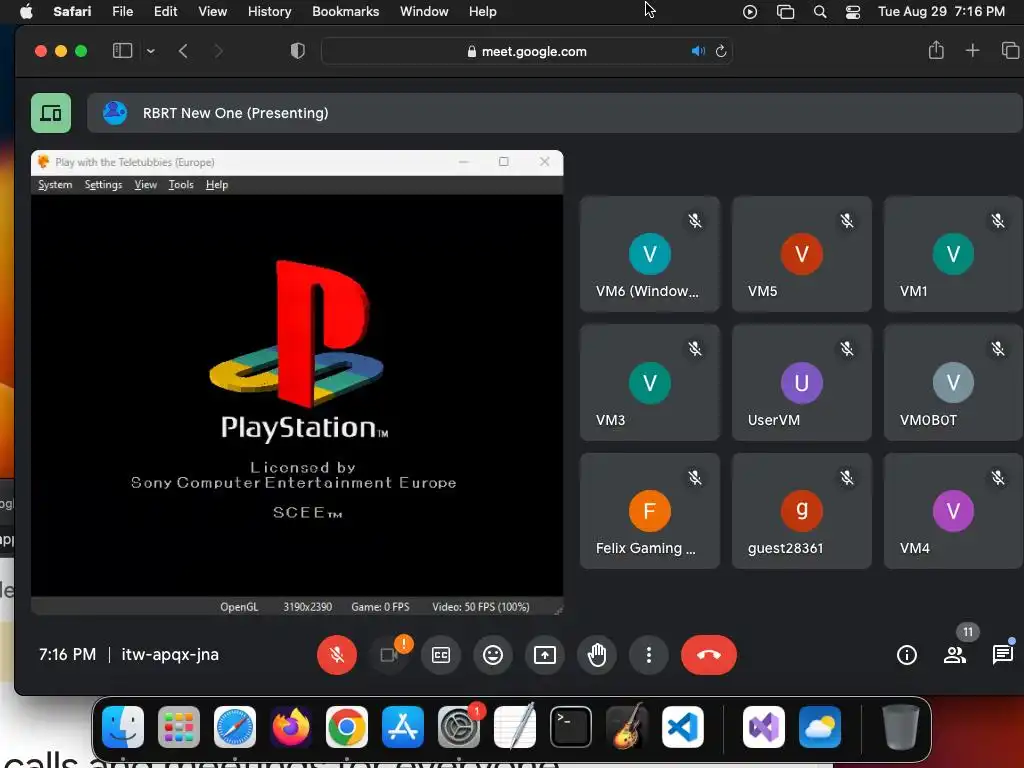Open App Store from the Dock
The image size is (1024, 768).
click(403, 727)
